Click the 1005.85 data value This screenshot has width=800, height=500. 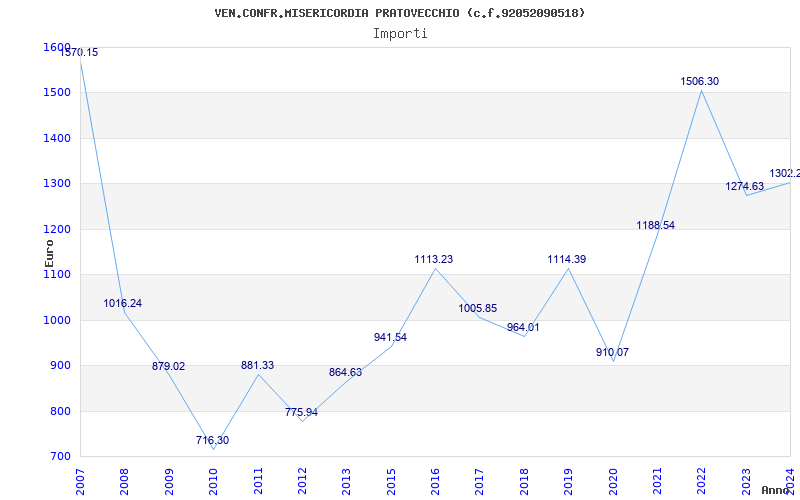(478, 308)
